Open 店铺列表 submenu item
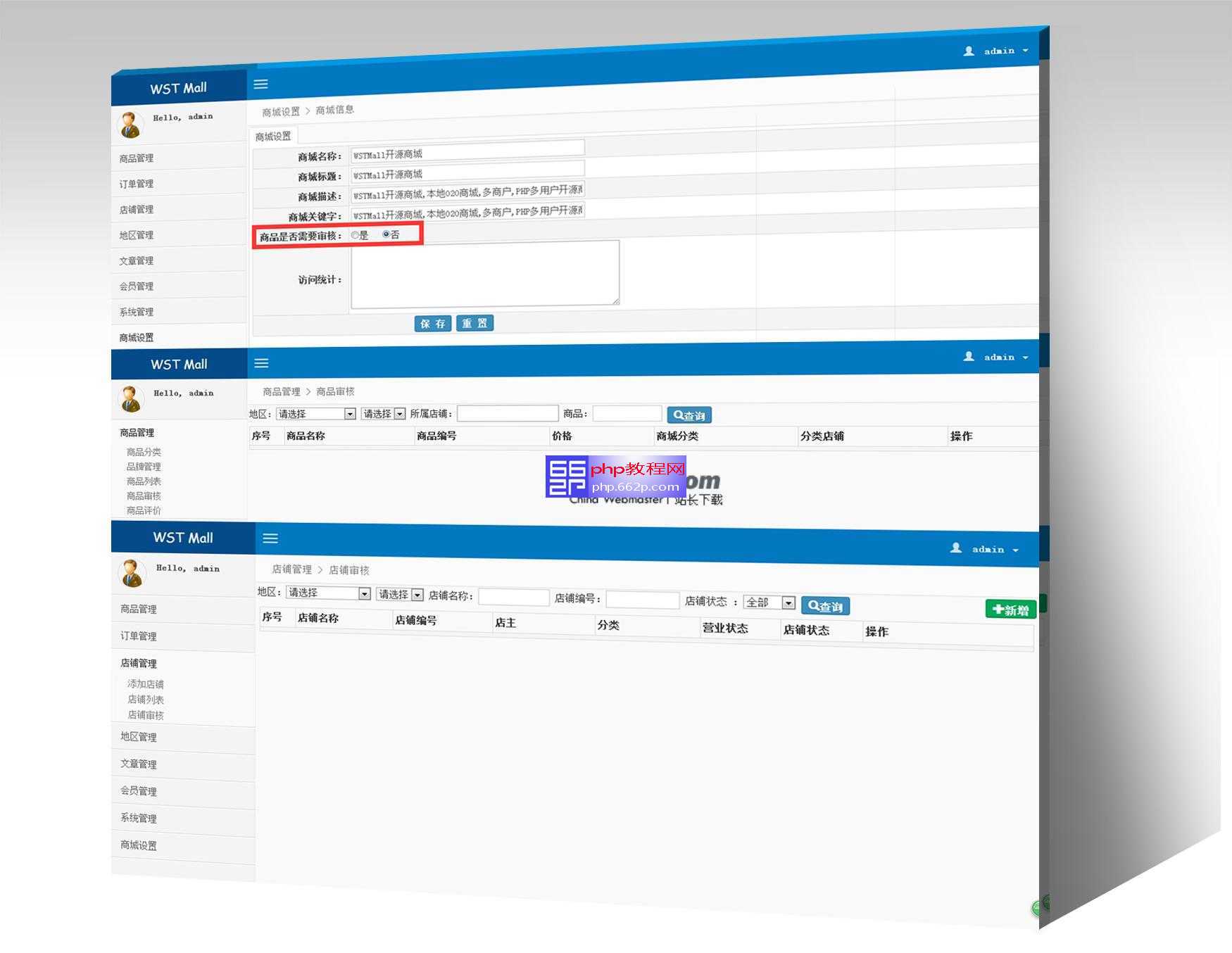 146,700
